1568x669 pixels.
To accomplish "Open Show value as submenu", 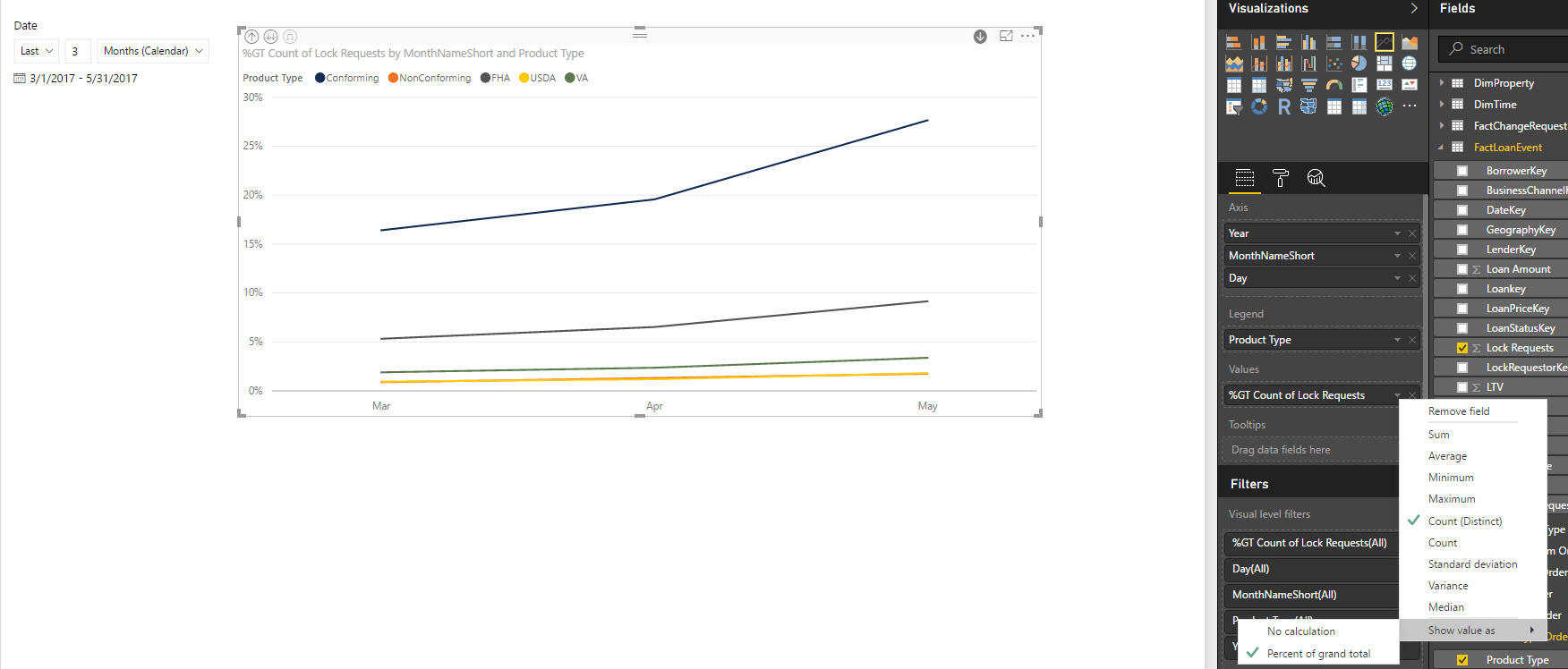I will pyautogui.click(x=1473, y=631).
